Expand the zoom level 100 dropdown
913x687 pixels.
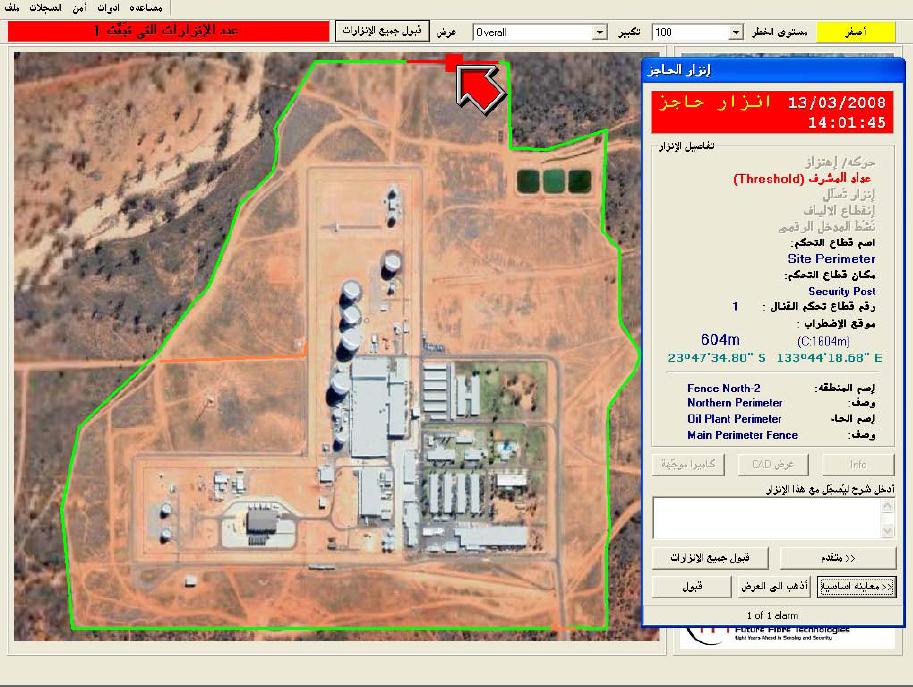736,32
